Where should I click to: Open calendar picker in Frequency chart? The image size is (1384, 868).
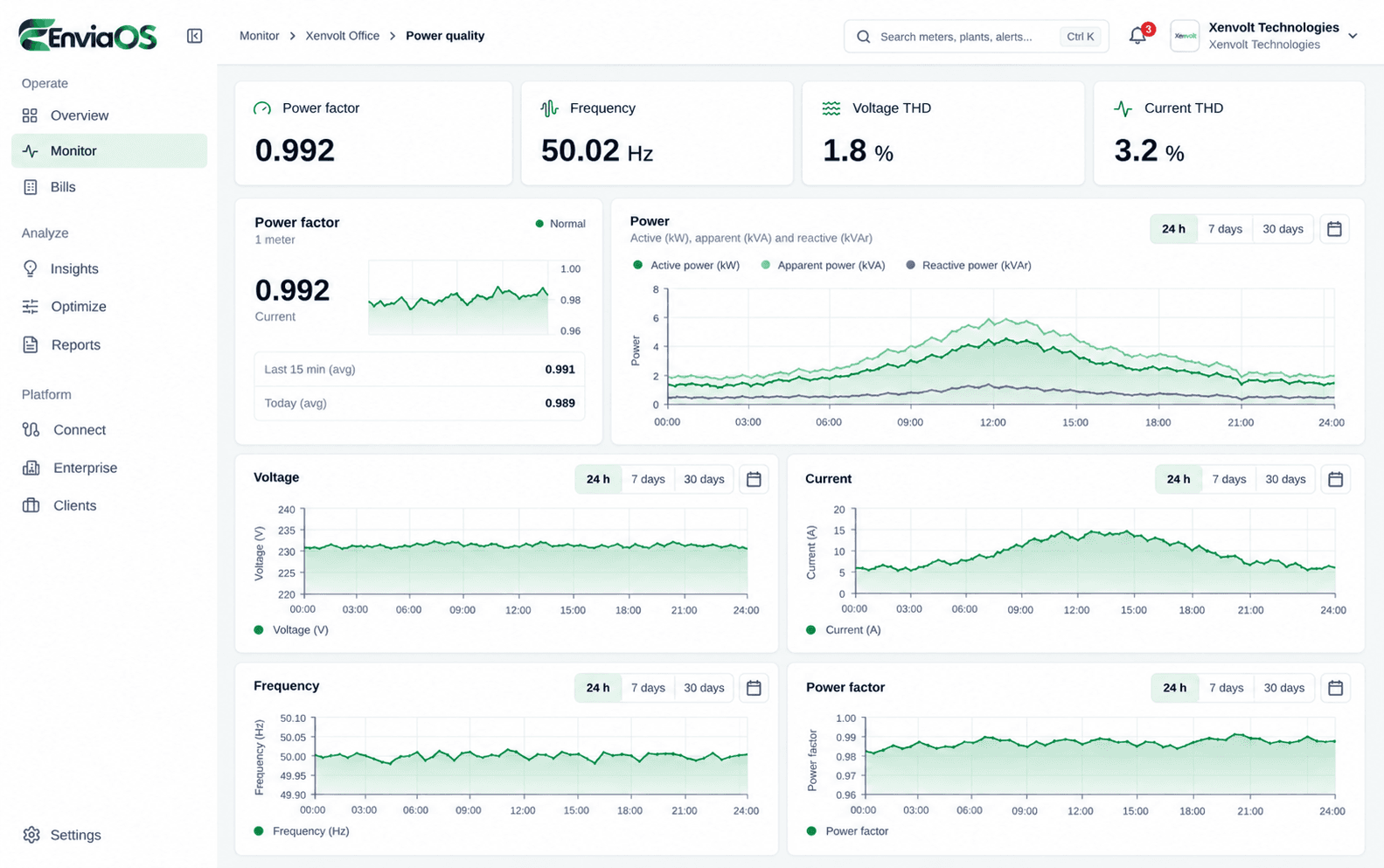click(754, 688)
